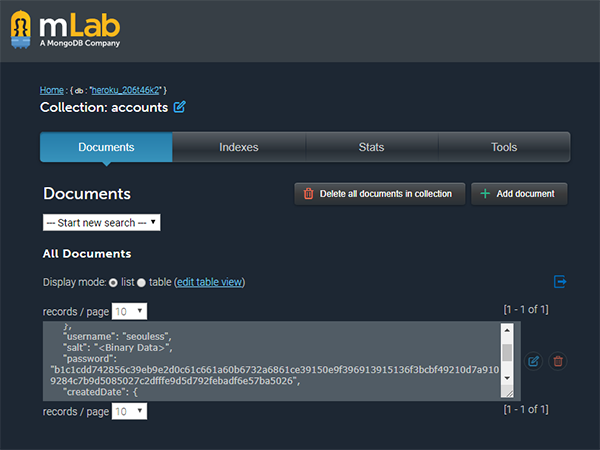Image resolution: width=600 pixels, height=450 pixels.
Task: Select list display mode
Action: point(113,283)
